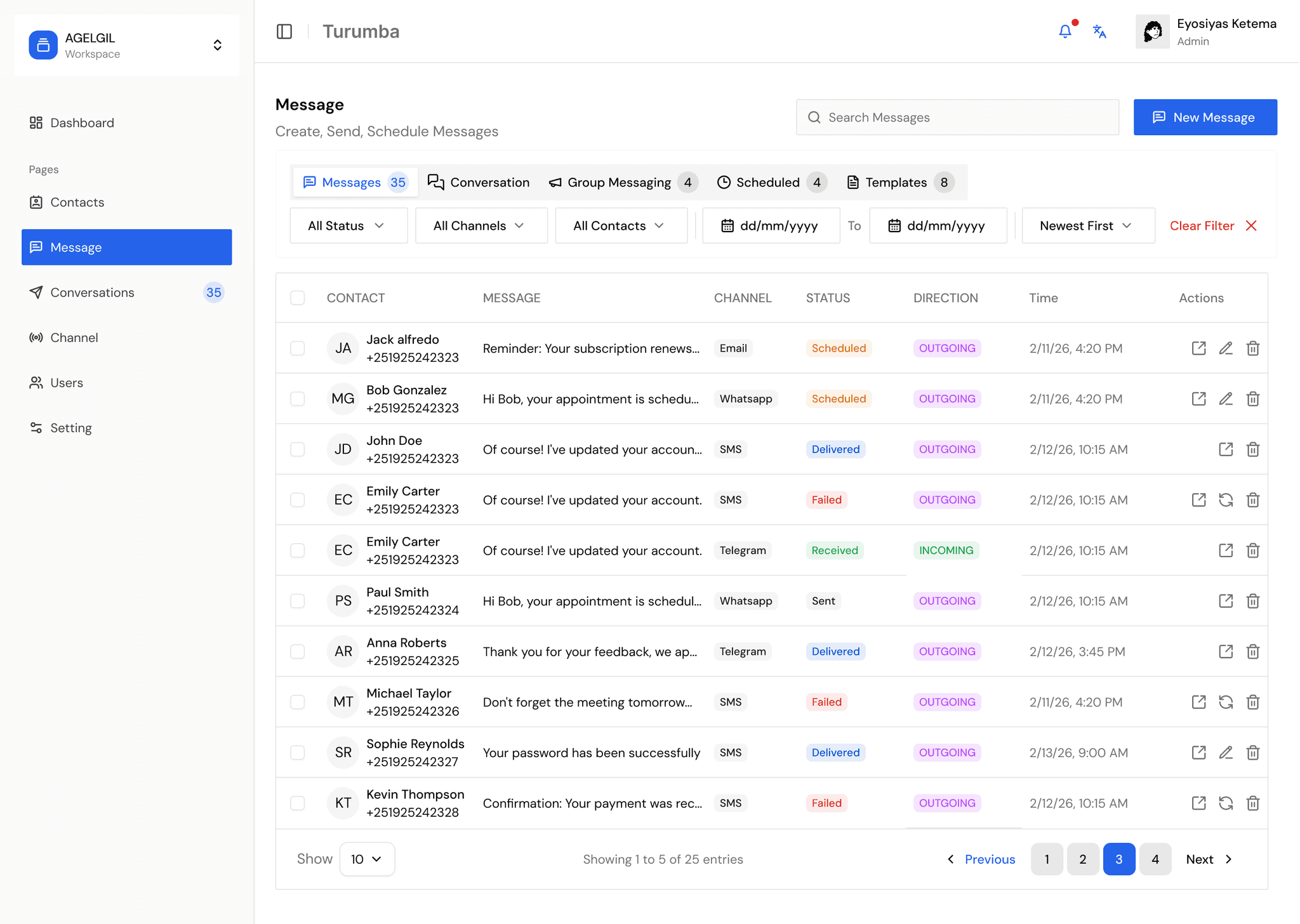The height and width of the screenshot is (924, 1300).
Task: Collapse the sidebar panel toggle icon
Action: (x=284, y=31)
